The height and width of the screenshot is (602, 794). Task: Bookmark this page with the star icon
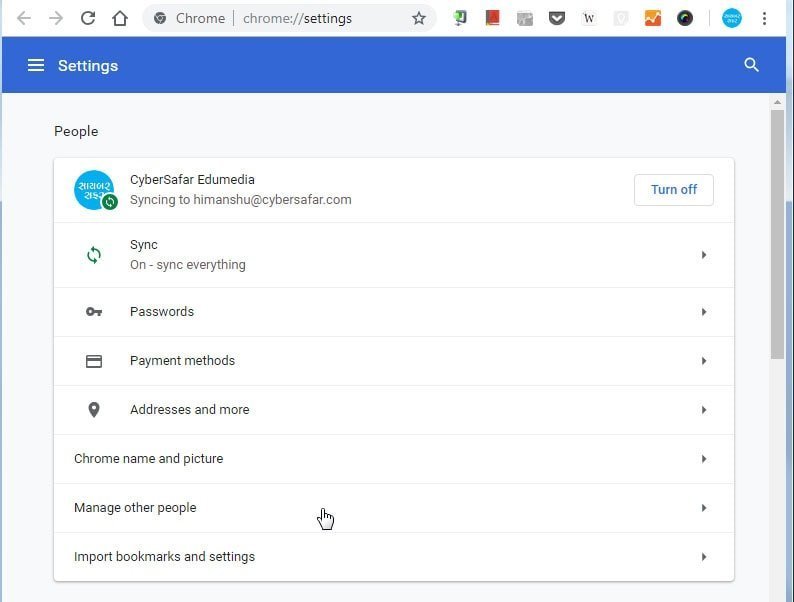point(419,18)
